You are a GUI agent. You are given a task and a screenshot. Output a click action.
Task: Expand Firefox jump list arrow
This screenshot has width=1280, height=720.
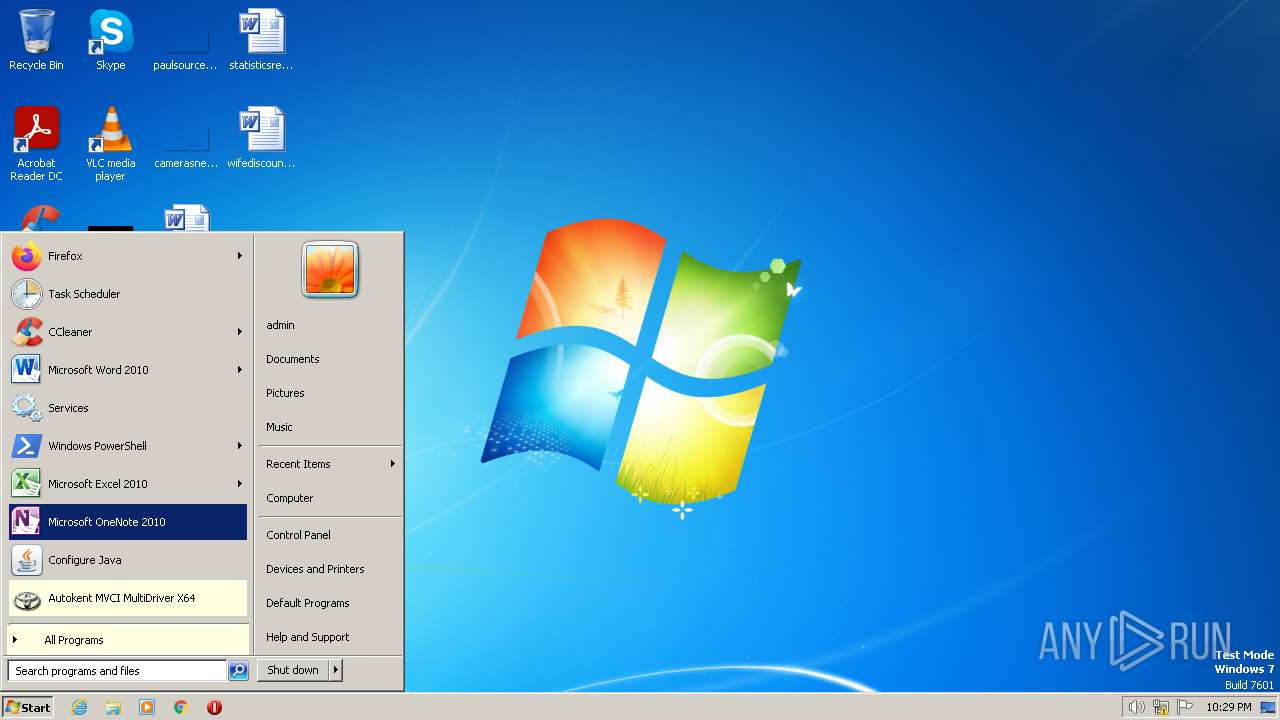(x=240, y=256)
